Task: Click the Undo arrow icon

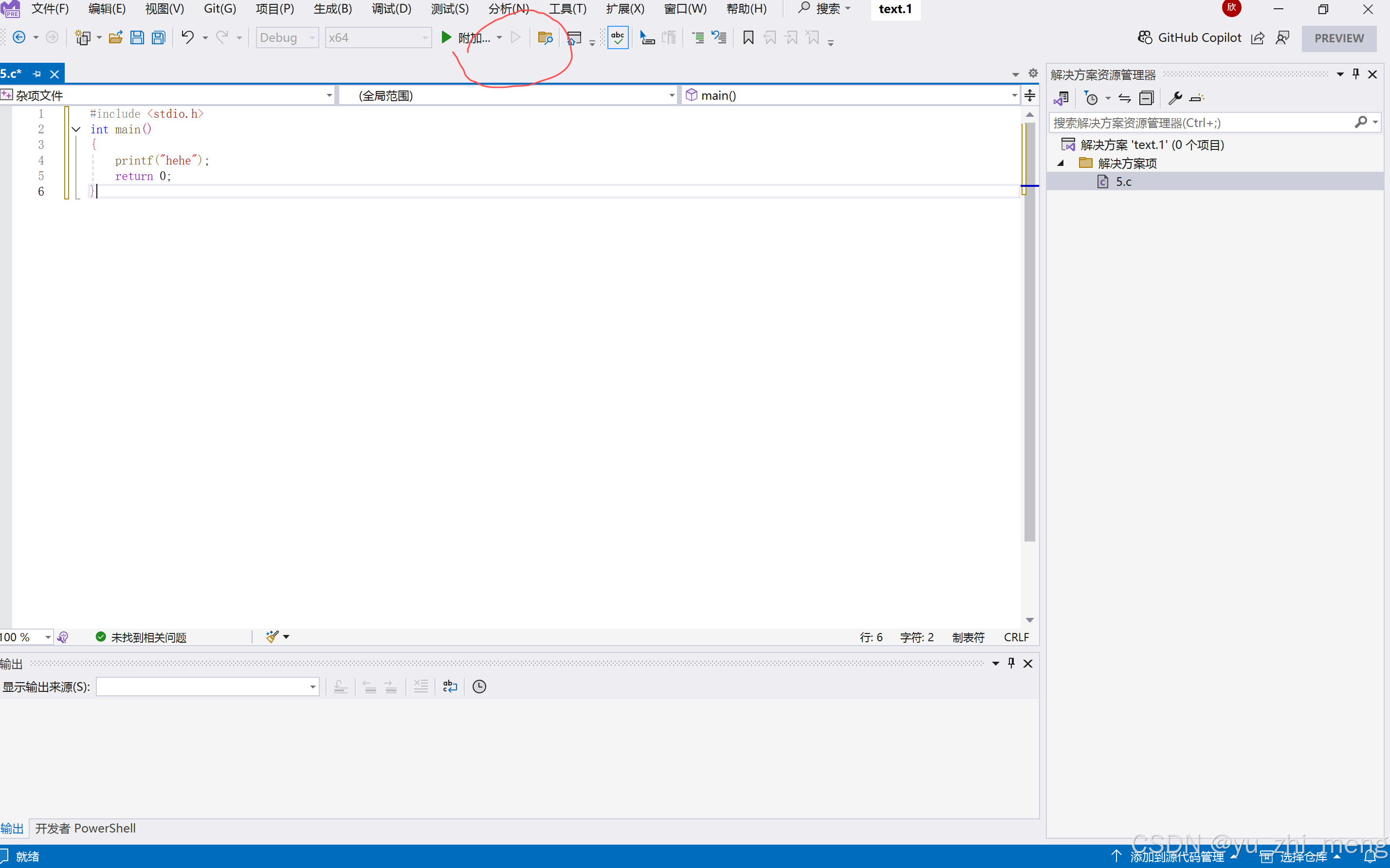Action: point(187,38)
